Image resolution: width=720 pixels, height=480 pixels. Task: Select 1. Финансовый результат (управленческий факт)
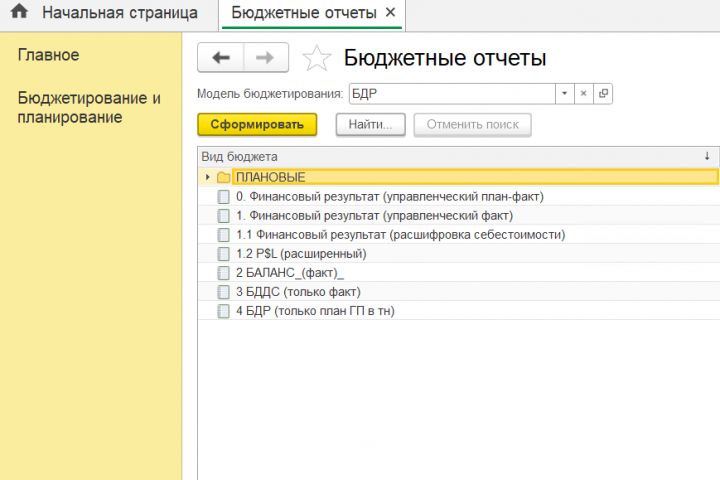459,215
